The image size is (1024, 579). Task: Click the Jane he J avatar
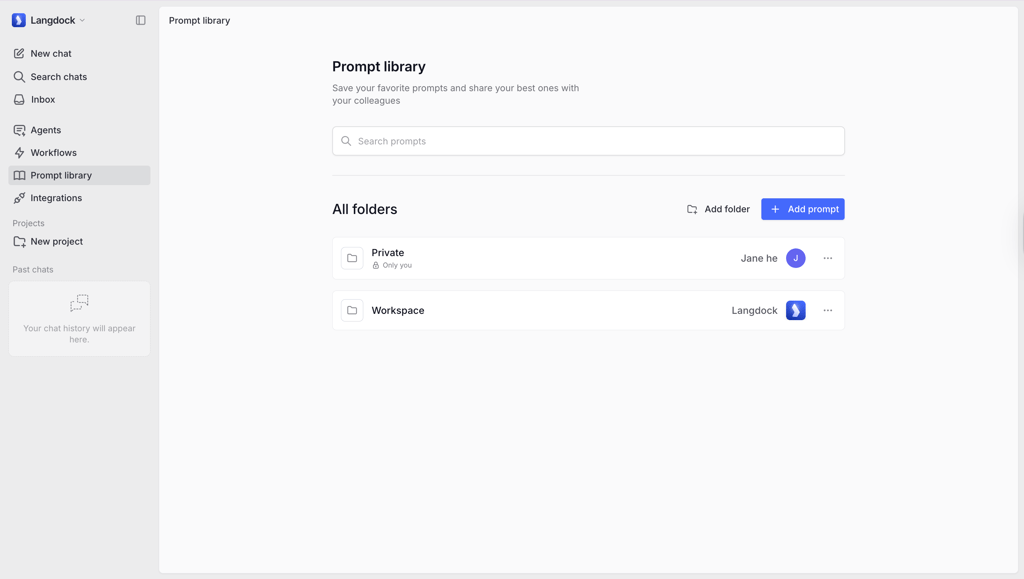click(795, 258)
